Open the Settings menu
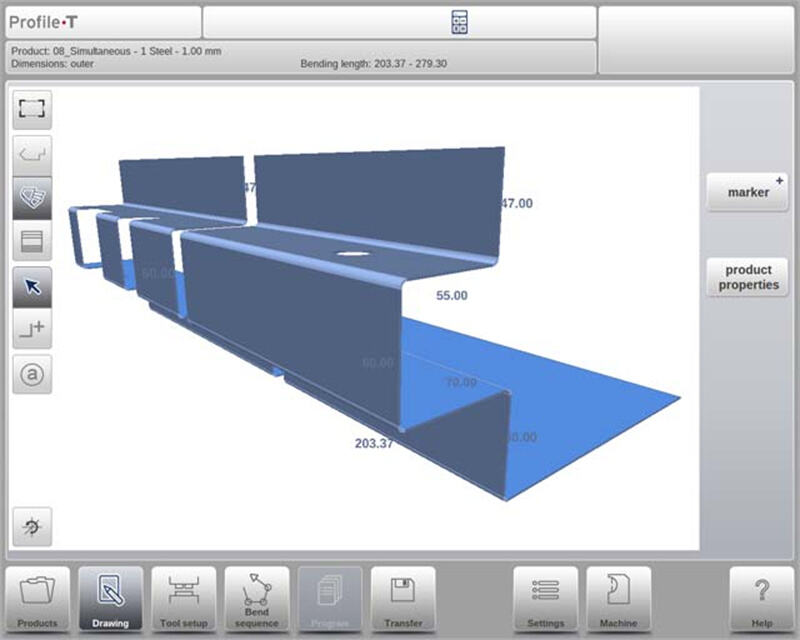The width and height of the screenshot is (800, 640). pos(546,598)
